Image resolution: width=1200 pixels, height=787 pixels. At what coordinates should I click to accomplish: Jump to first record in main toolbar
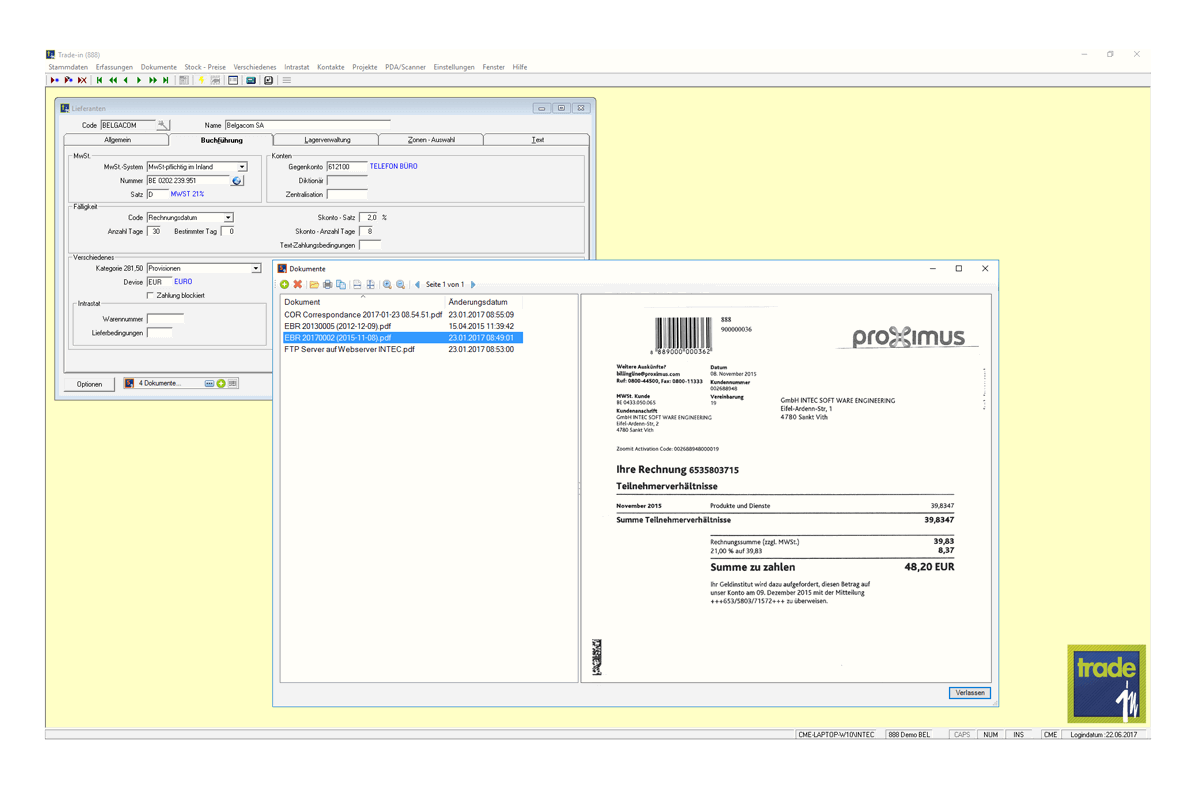pyautogui.click(x=99, y=80)
